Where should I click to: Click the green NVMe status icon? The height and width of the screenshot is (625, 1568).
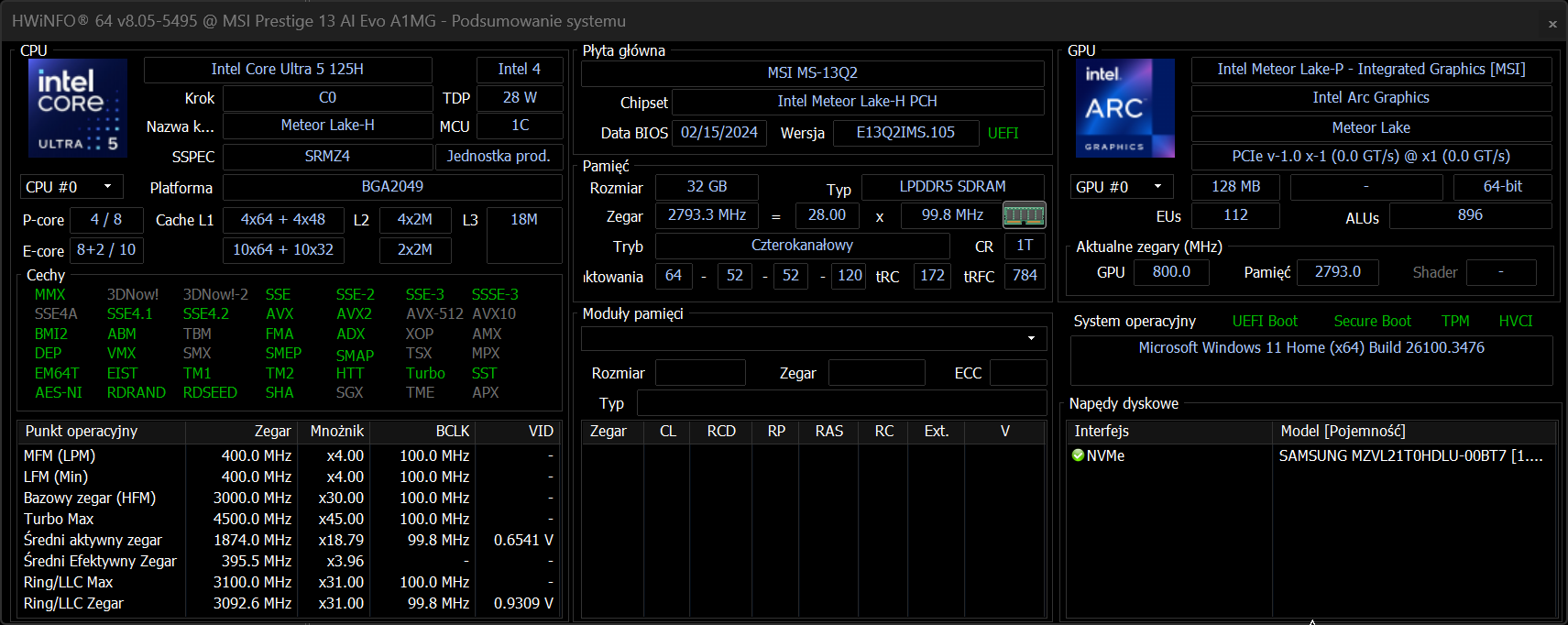point(1078,455)
